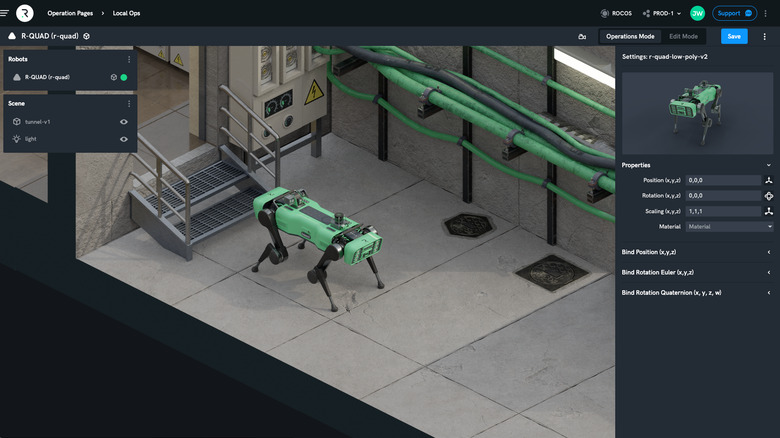This screenshot has height=438, width=780.
Task: Toggle the R-QUAD green status indicator
Action: pos(124,77)
